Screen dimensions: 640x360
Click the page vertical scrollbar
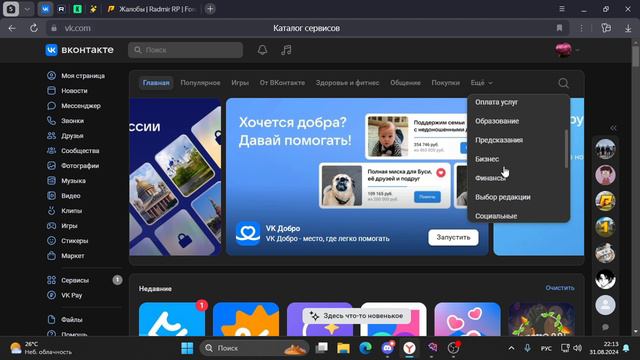(x=636, y=56)
